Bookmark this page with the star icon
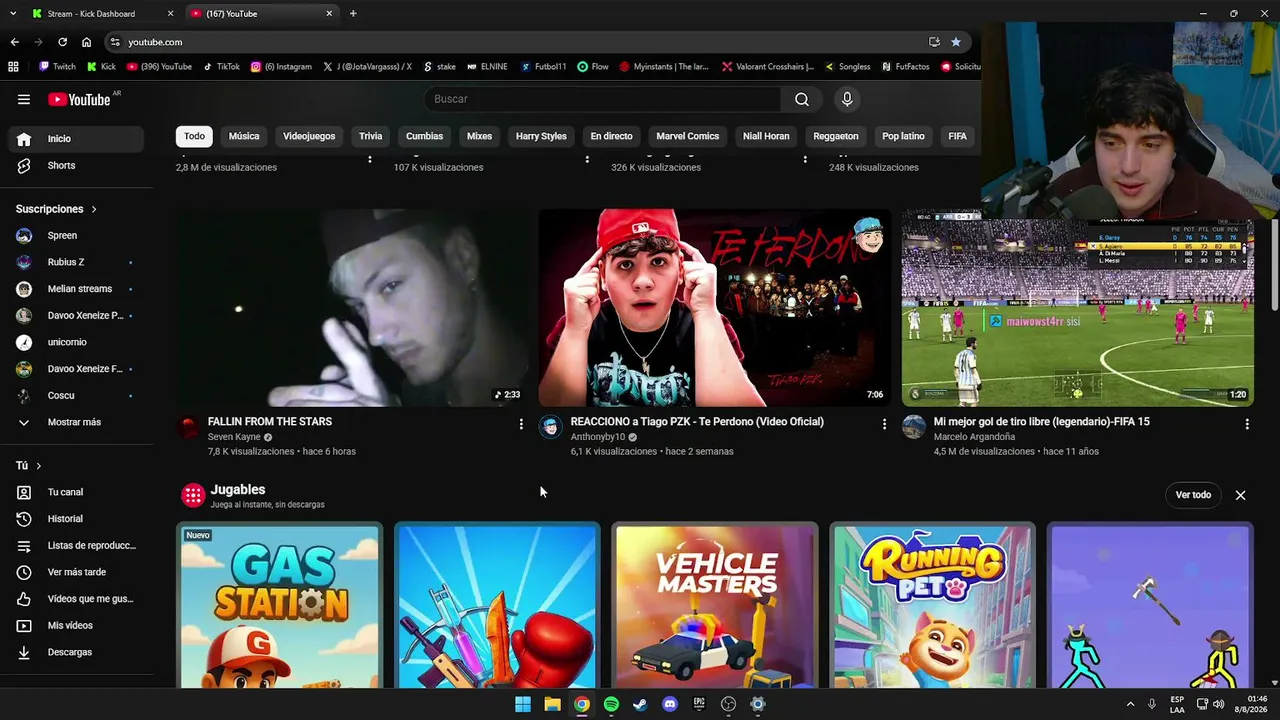1280x720 pixels. pos(956,42)
